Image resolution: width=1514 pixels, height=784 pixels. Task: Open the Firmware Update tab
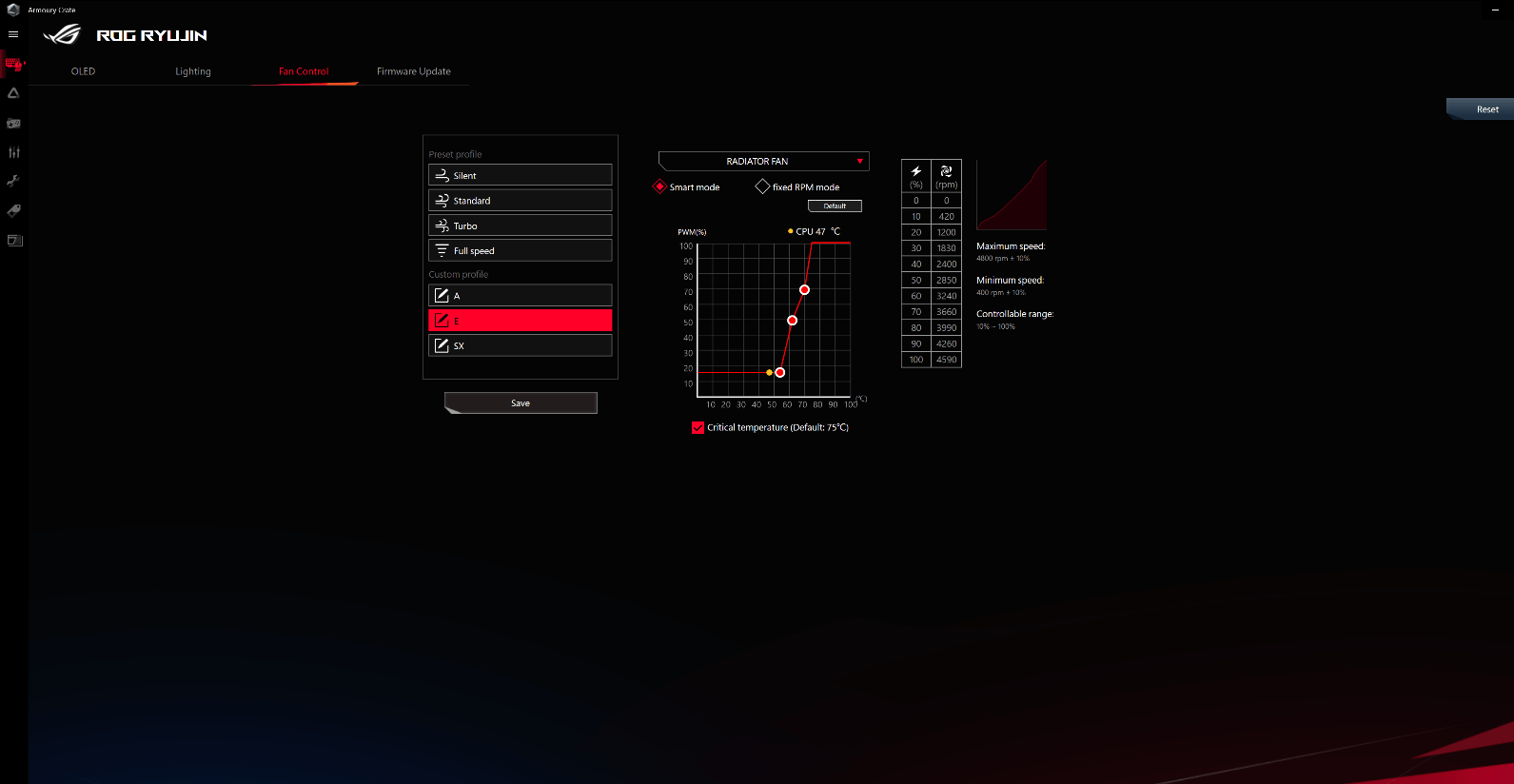[414, 71]
